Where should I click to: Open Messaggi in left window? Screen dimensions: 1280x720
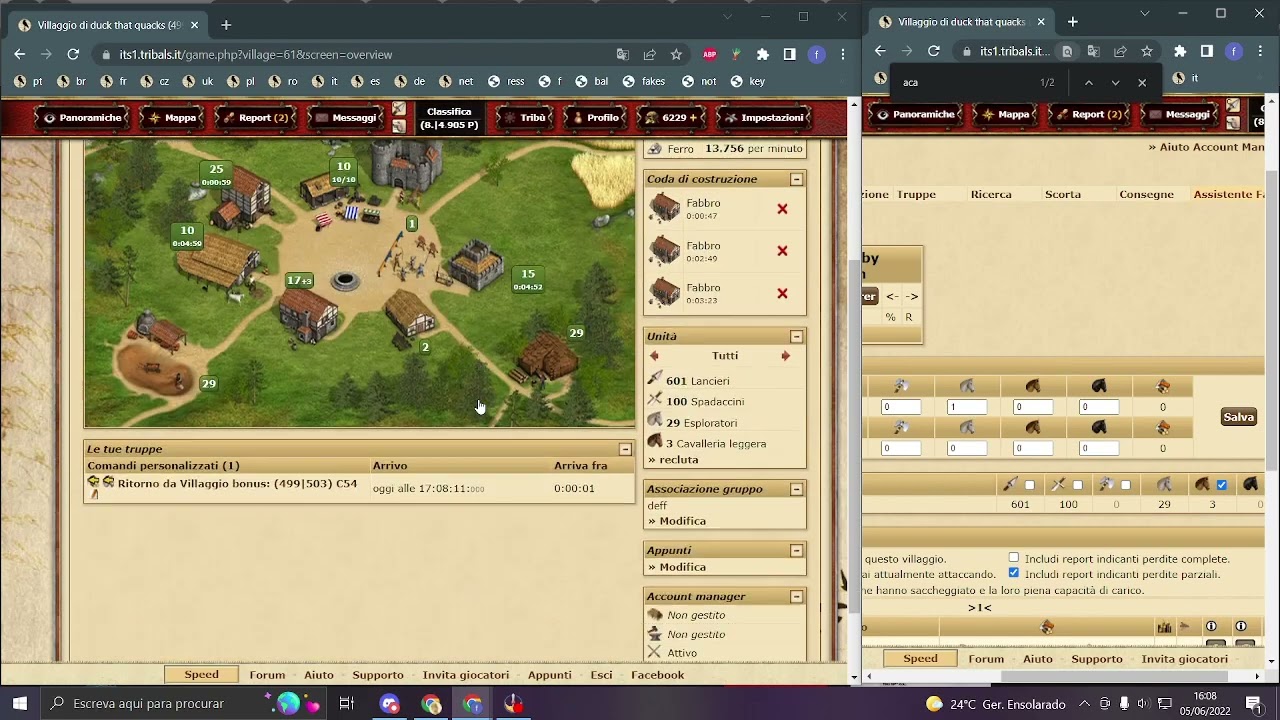point(345,118)
